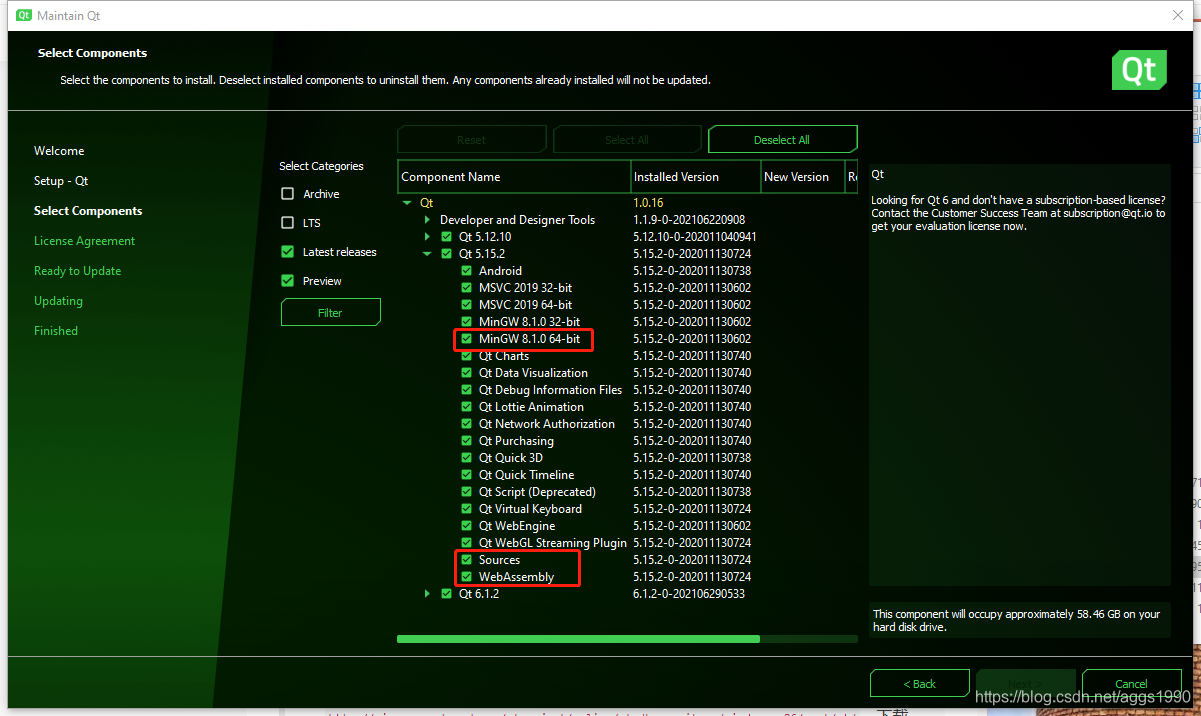The width and height of the screenshot is (1201, 716).
Task: Sort by Component Name column header
Action: 514,177
